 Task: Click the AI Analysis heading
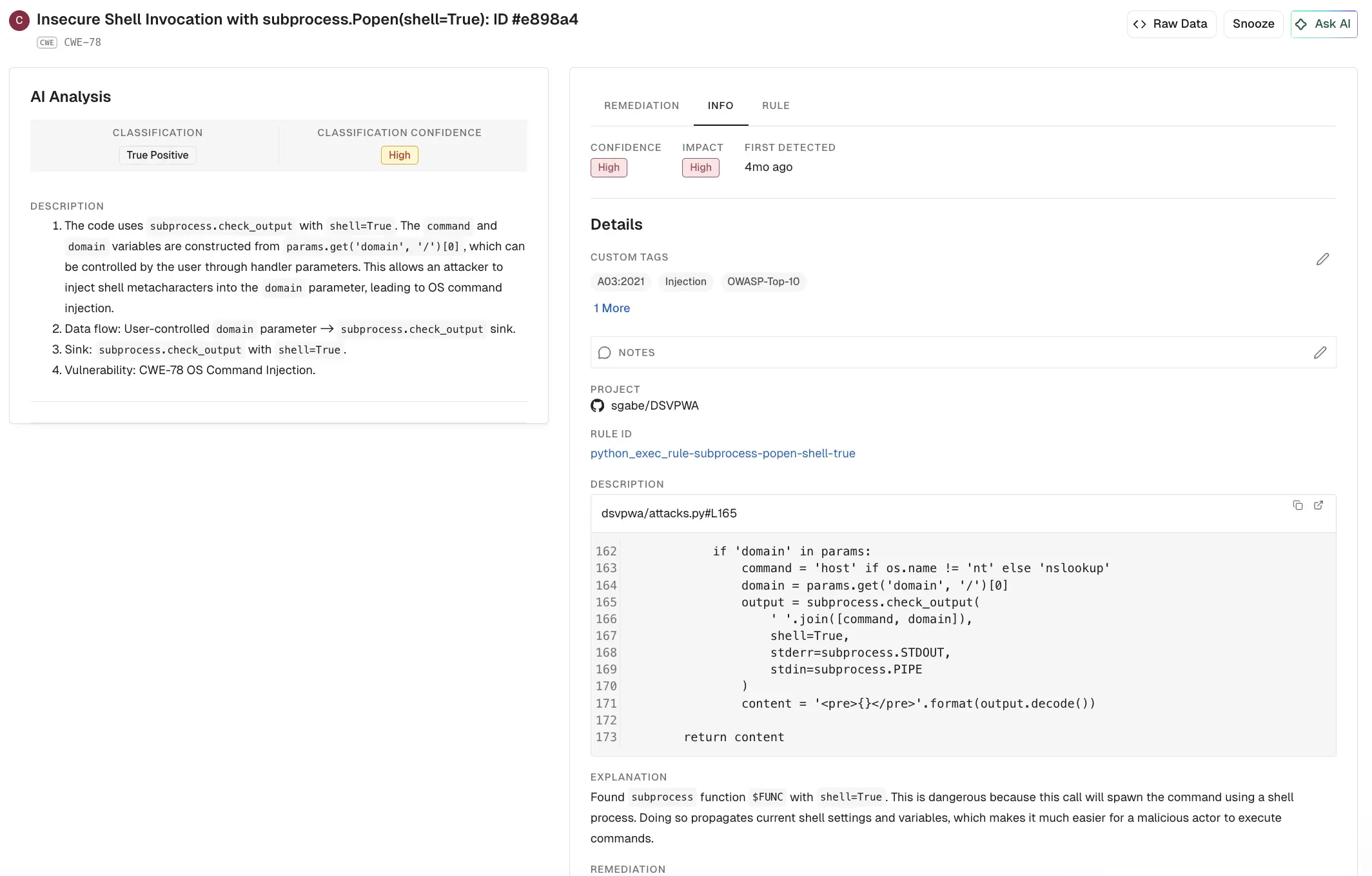tap(70, 97)
